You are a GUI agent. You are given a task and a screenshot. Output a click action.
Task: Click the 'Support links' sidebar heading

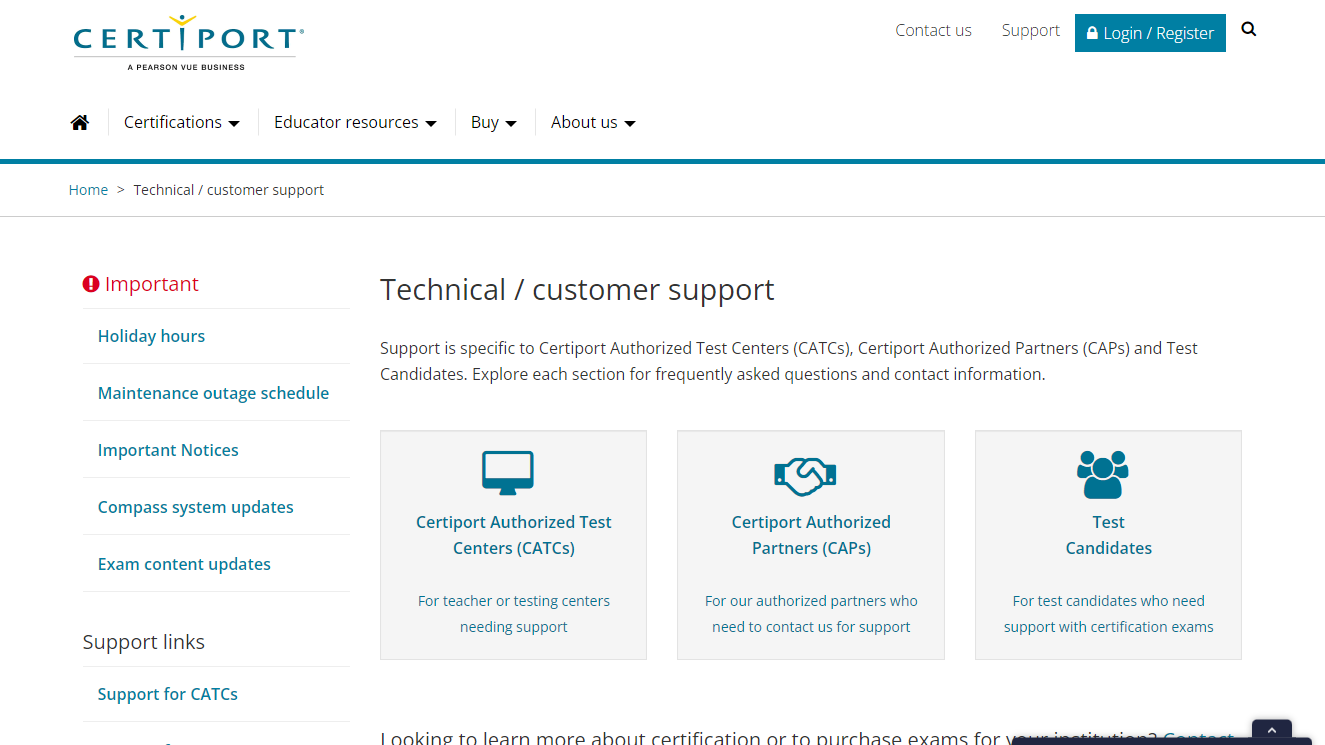(x=144, y=642)
